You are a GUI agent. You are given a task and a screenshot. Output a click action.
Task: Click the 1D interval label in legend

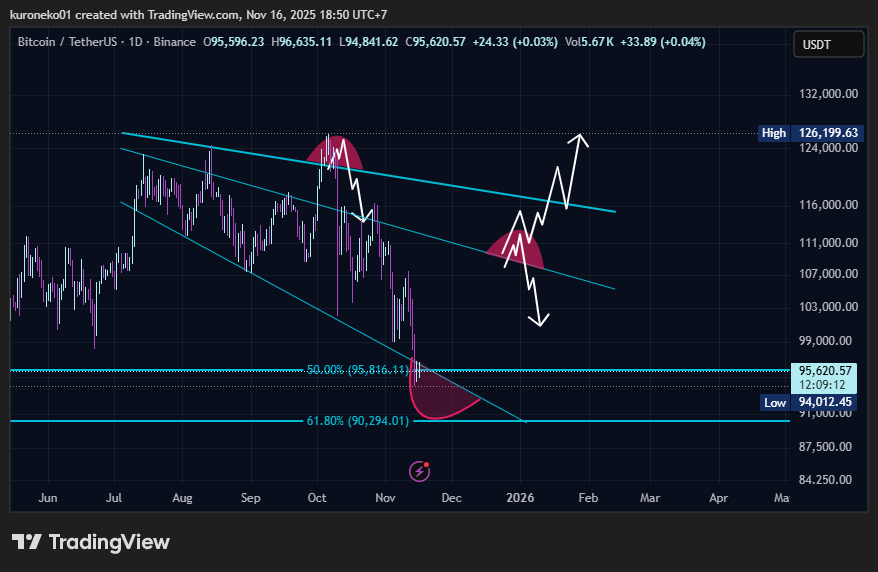135,42
